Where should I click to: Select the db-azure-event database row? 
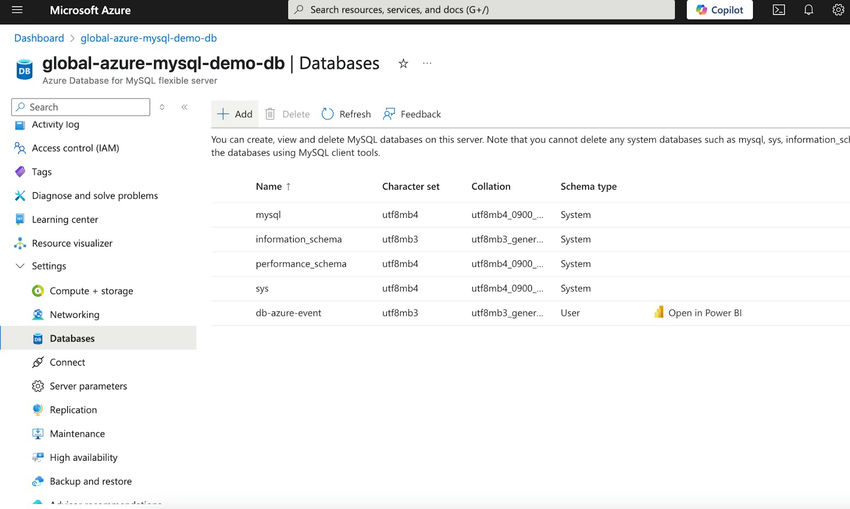pos(530,313)
